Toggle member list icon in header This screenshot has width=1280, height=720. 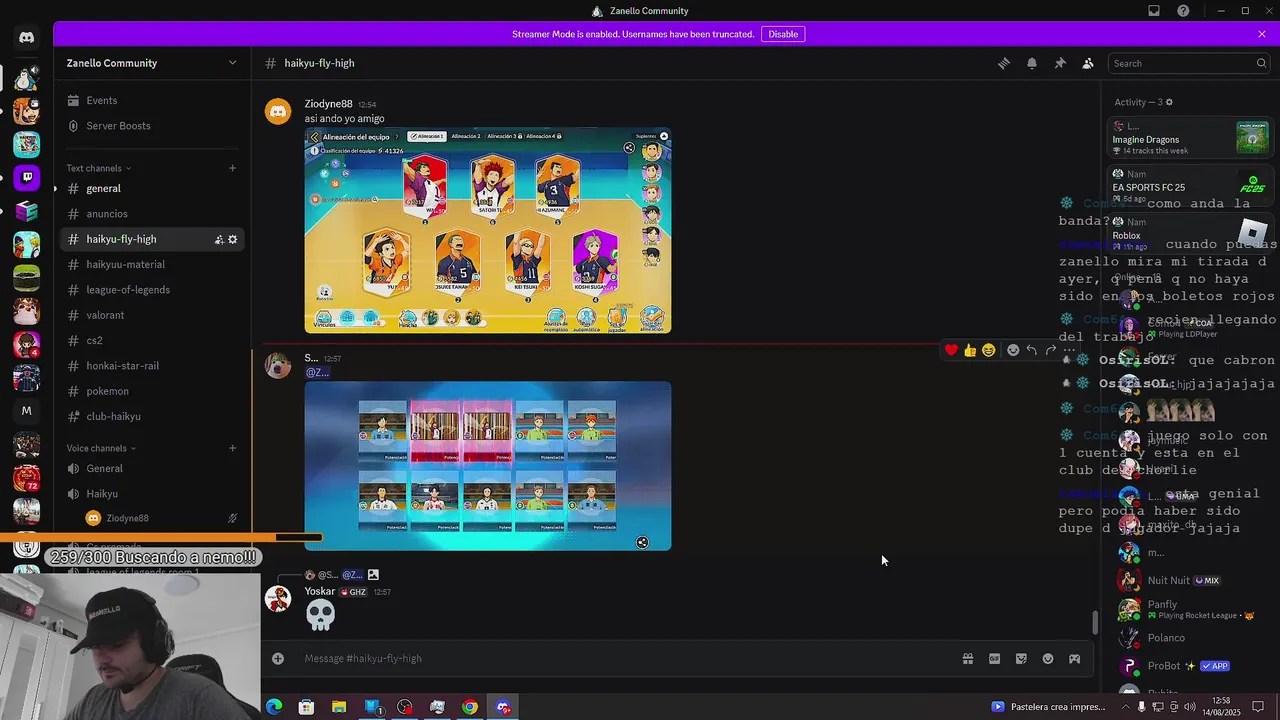1088,63
